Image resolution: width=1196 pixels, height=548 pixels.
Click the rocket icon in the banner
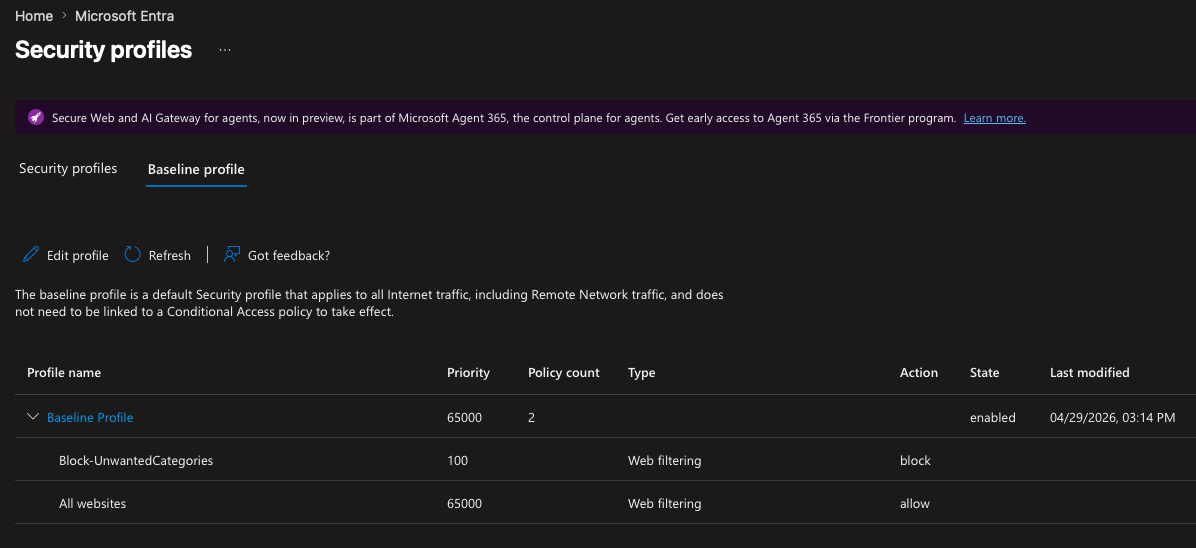click(36, 118)
